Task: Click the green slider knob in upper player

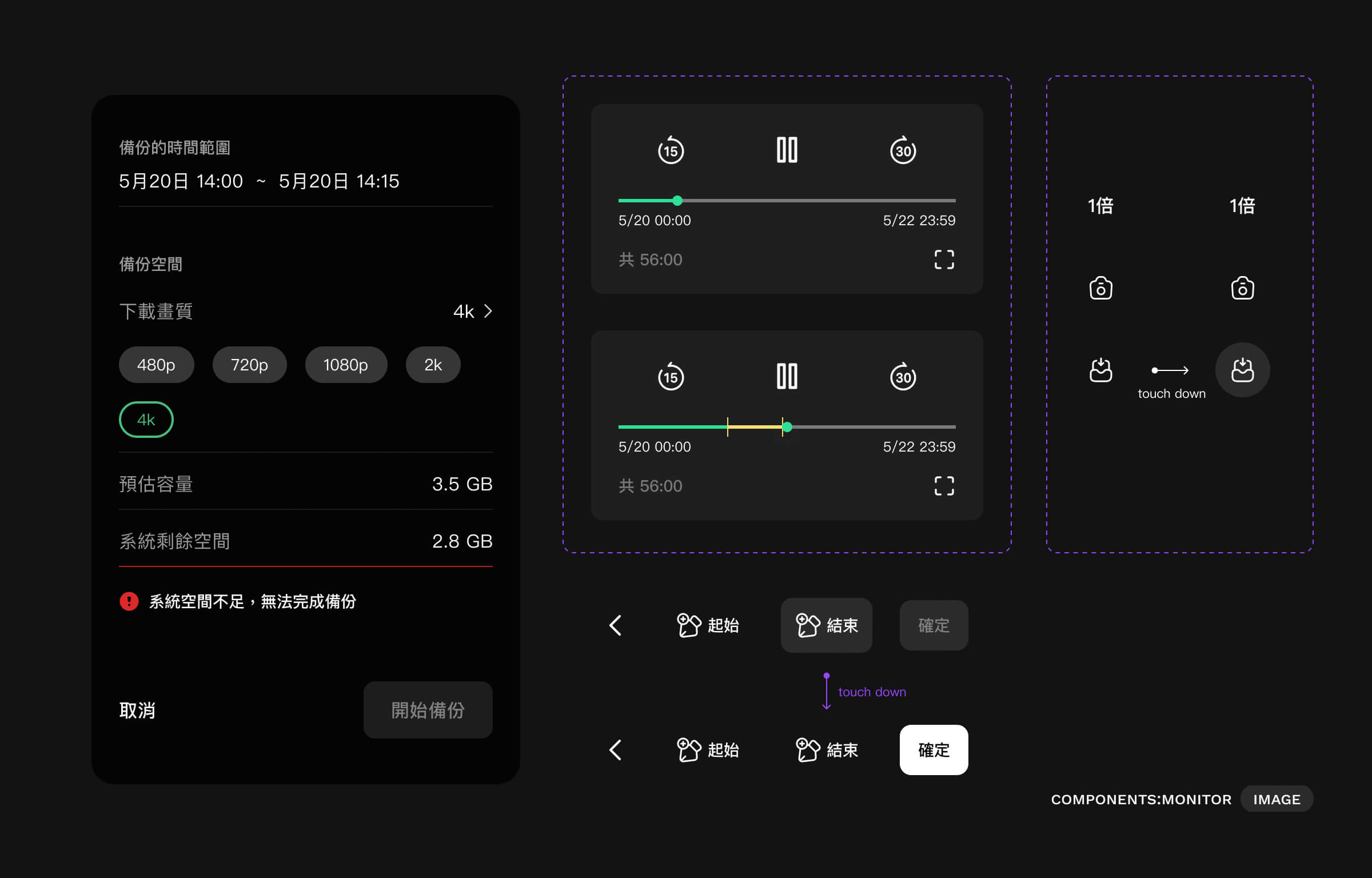Action: click(677, 201)
